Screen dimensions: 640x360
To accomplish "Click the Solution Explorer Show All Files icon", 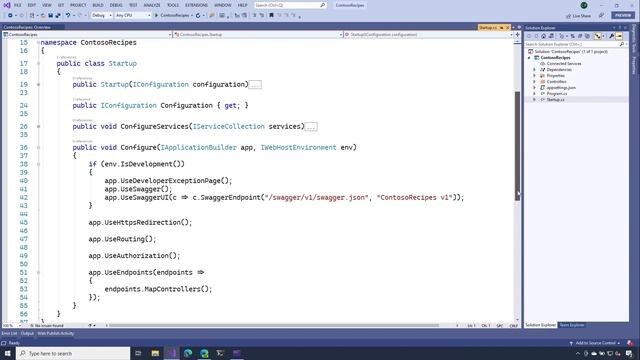I will [587, 36].
